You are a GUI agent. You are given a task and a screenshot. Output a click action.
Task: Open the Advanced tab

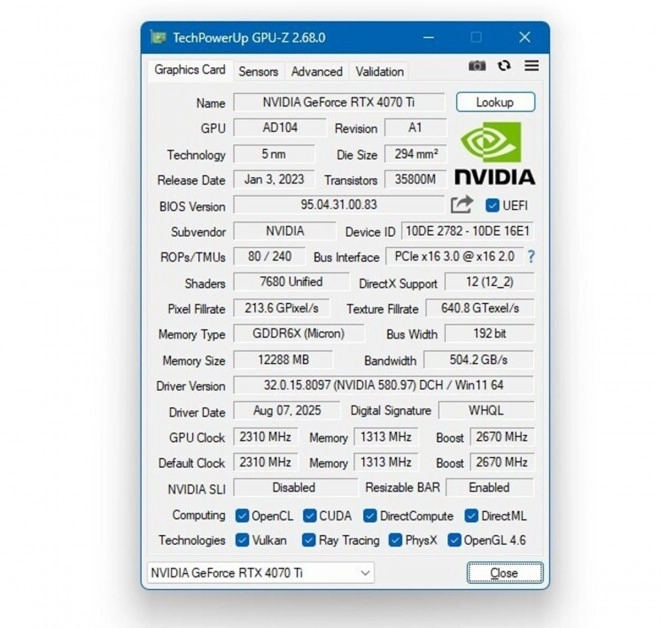317,72
